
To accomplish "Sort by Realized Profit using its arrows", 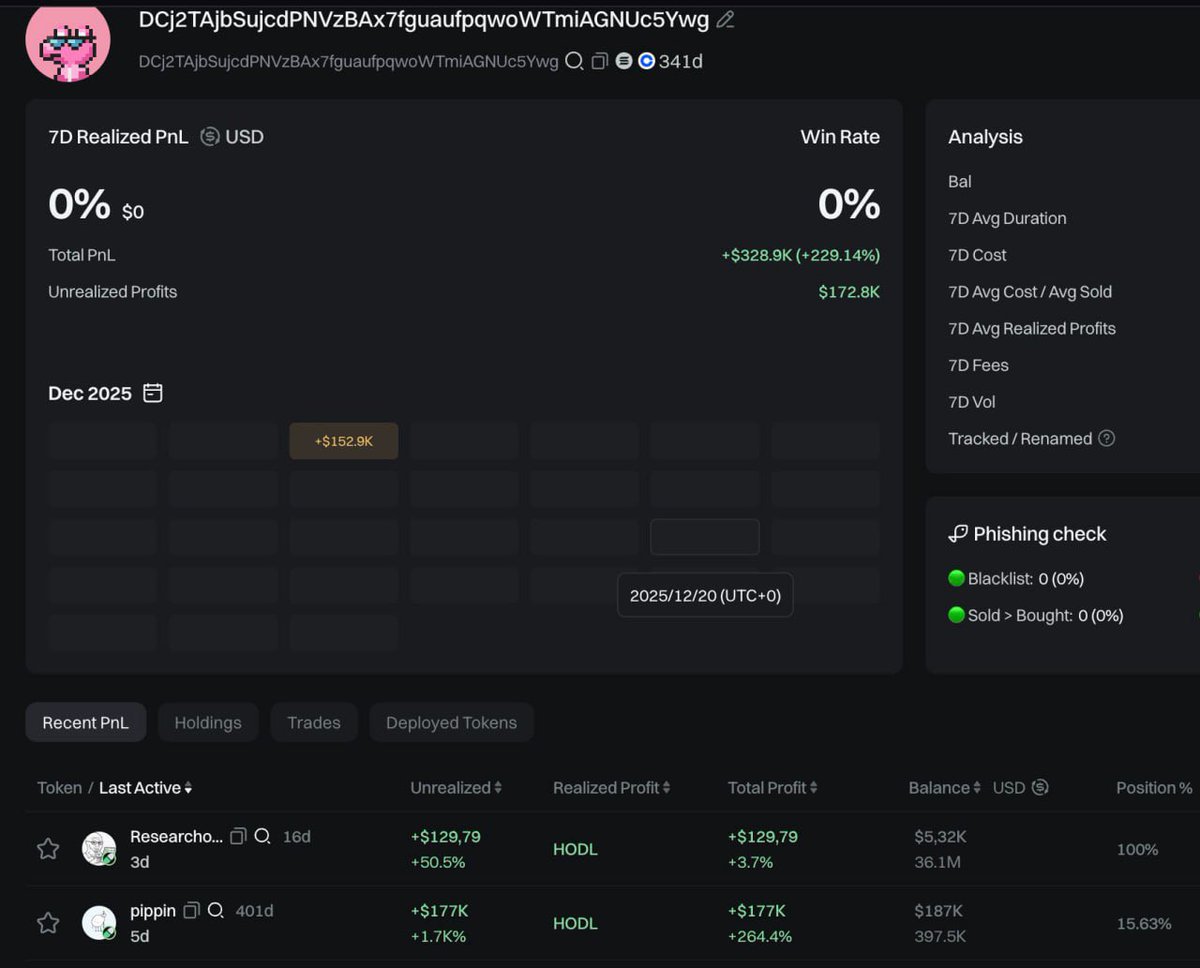I will click(668, 787).
